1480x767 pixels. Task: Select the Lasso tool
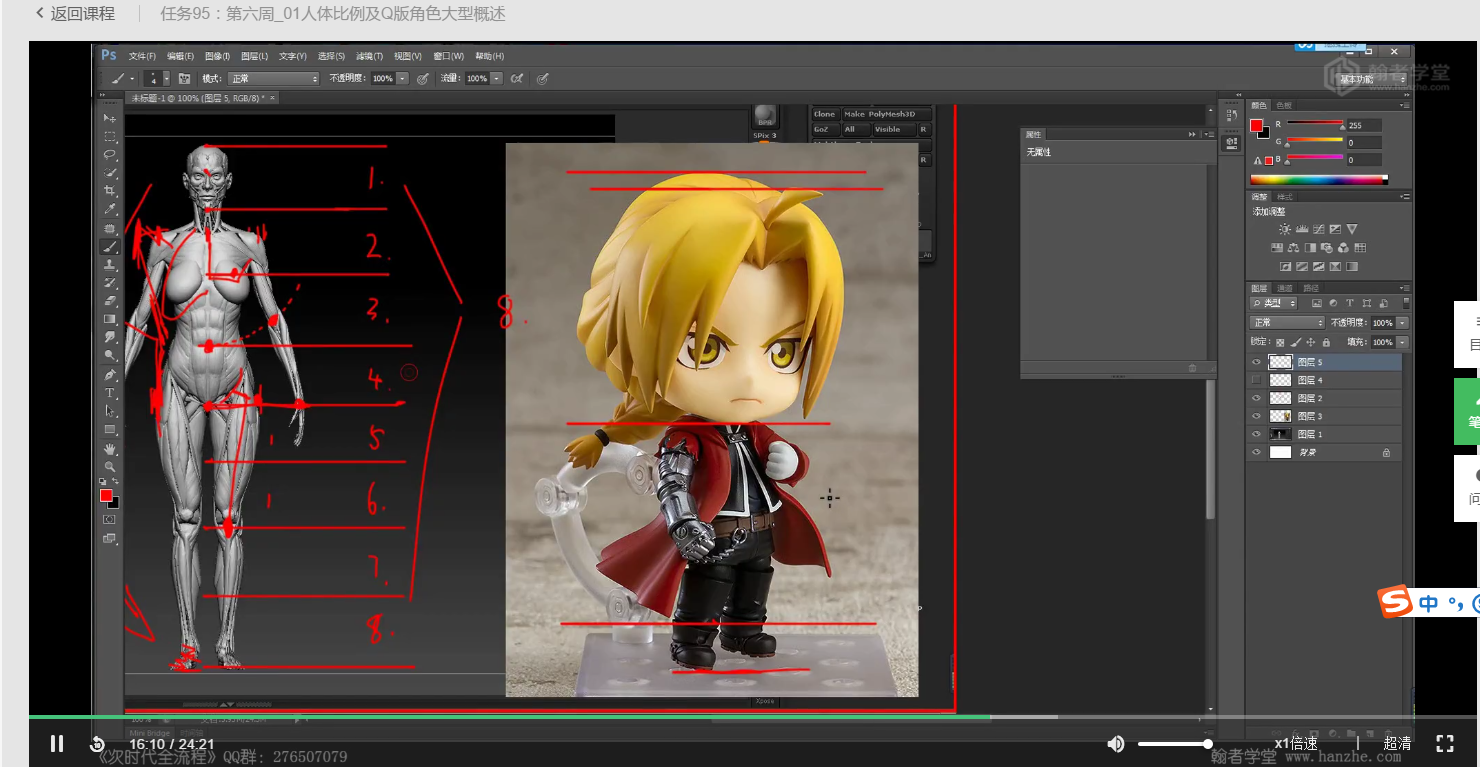[110, 155]
